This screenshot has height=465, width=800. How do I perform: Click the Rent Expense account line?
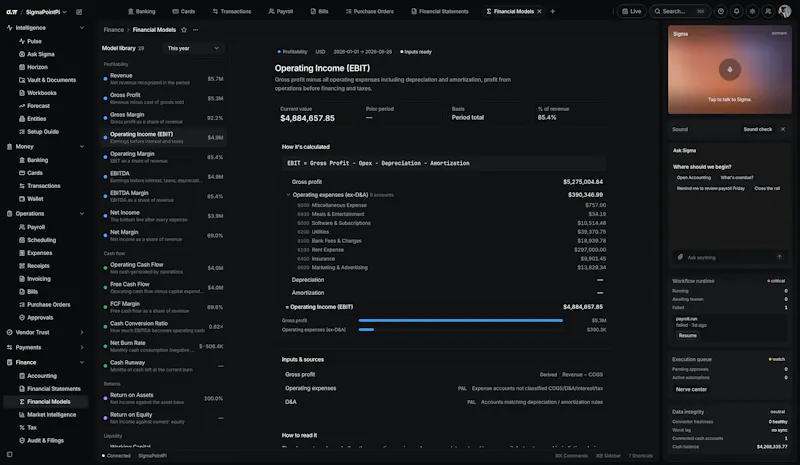(451, 250)
